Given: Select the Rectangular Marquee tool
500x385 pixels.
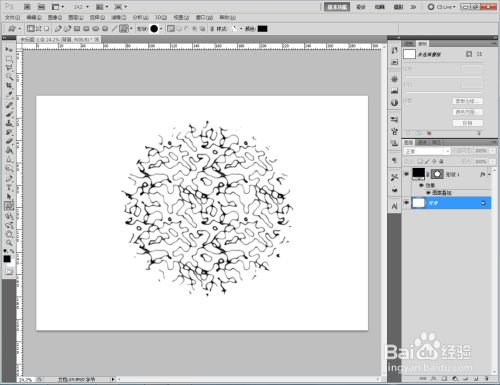Looking at the screenshot, I should pos(9,59).
